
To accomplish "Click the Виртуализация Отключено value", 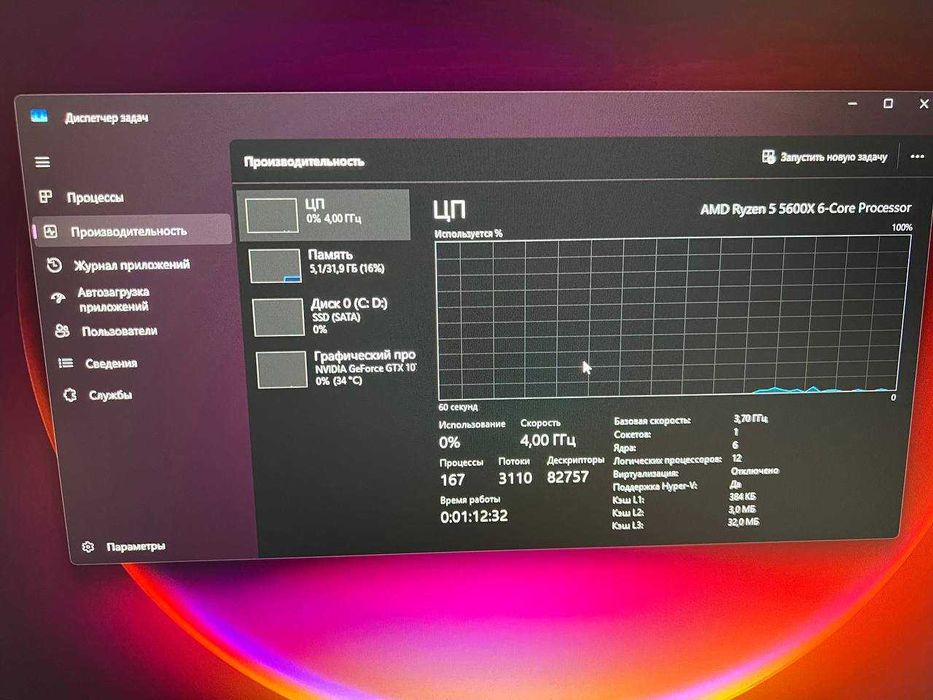I will (x=754, y=471).
